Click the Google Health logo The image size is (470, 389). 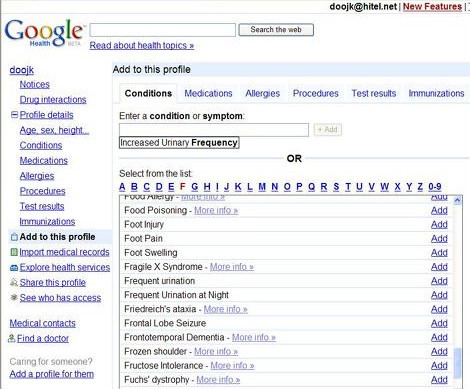(44, 32)
